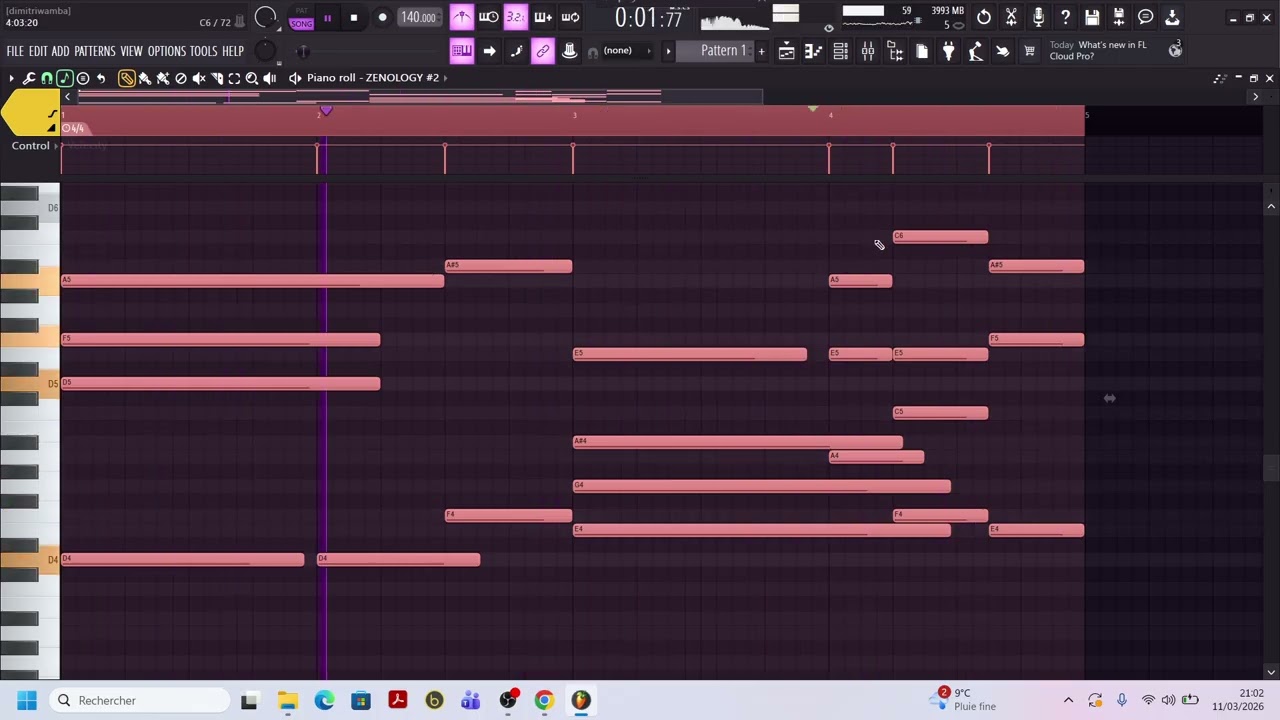Image resolution: width=1280 pixels, height=720 pixels.
Task: Open the shopping cart content library
Action: pyautogui.click(x=1029, y=51)
